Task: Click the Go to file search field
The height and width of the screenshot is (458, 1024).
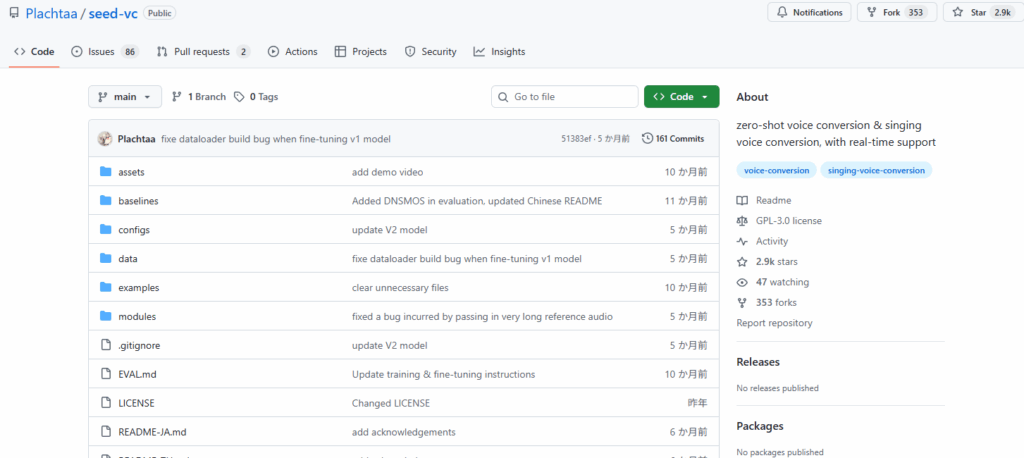Action: pos(565,97)
